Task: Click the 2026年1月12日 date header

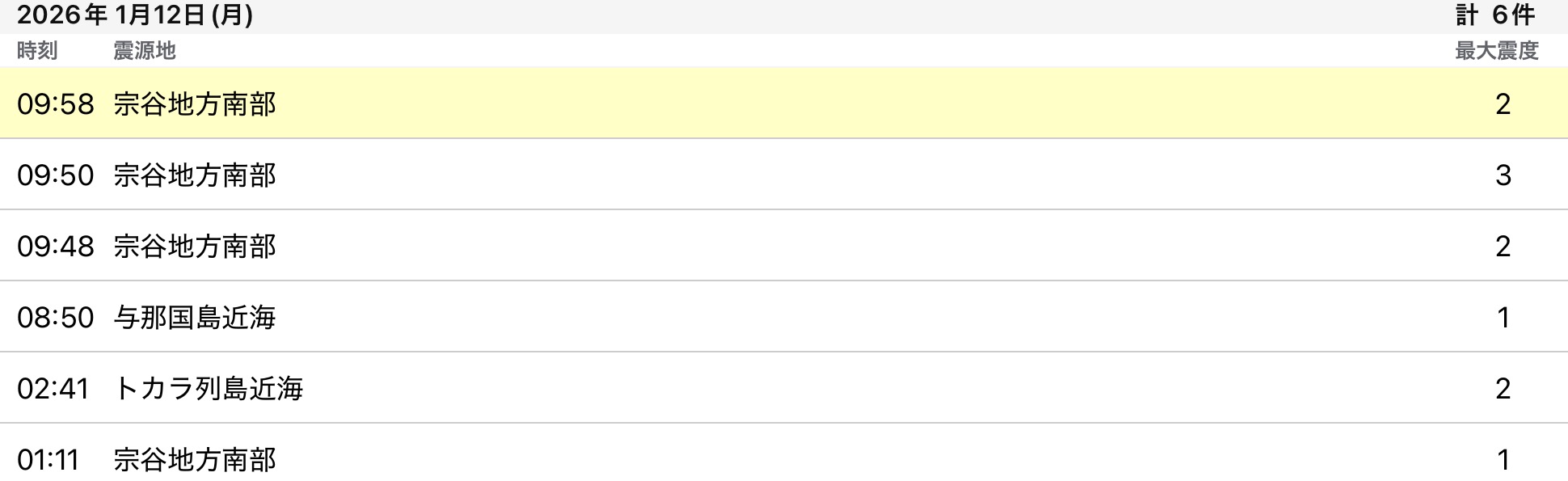Action: (x=134, y=15)
